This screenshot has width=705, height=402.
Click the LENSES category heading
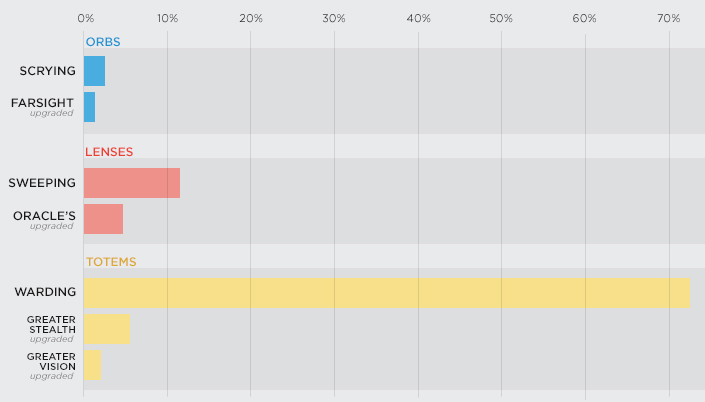click(x=109, y=152)
